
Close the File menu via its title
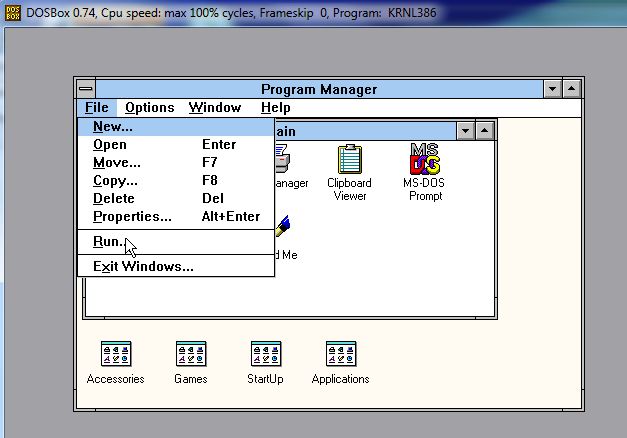(x=97, y=108)
